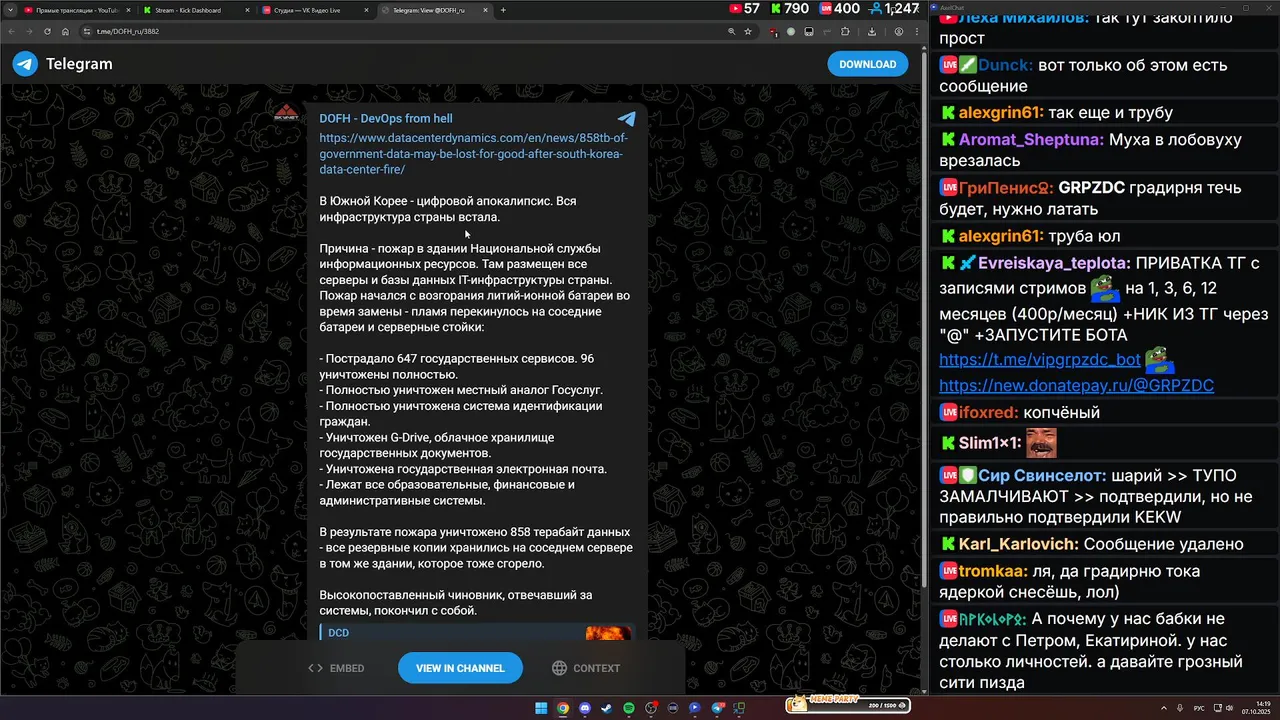
Task: Open Spotify from the taskbar
Action: click(629, 708)
